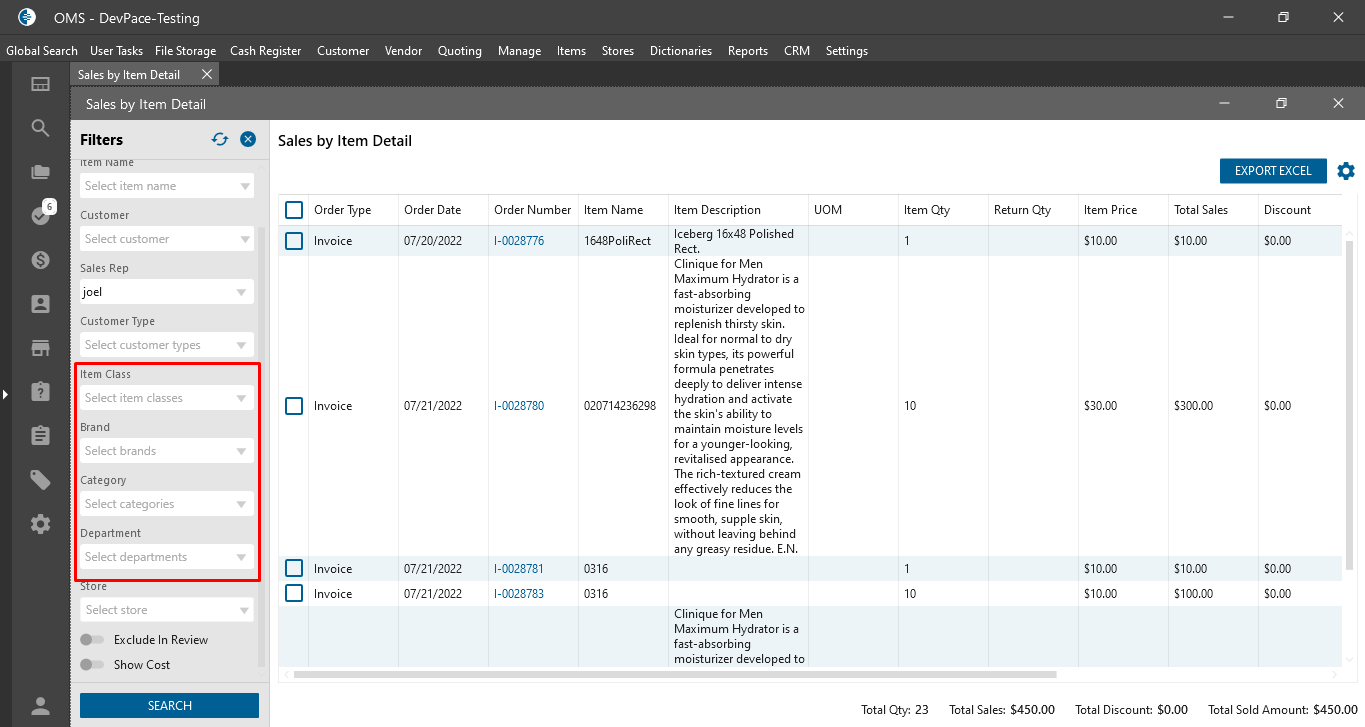
Task: Refresh the filters with the reload icon
Action: (220, 140)
